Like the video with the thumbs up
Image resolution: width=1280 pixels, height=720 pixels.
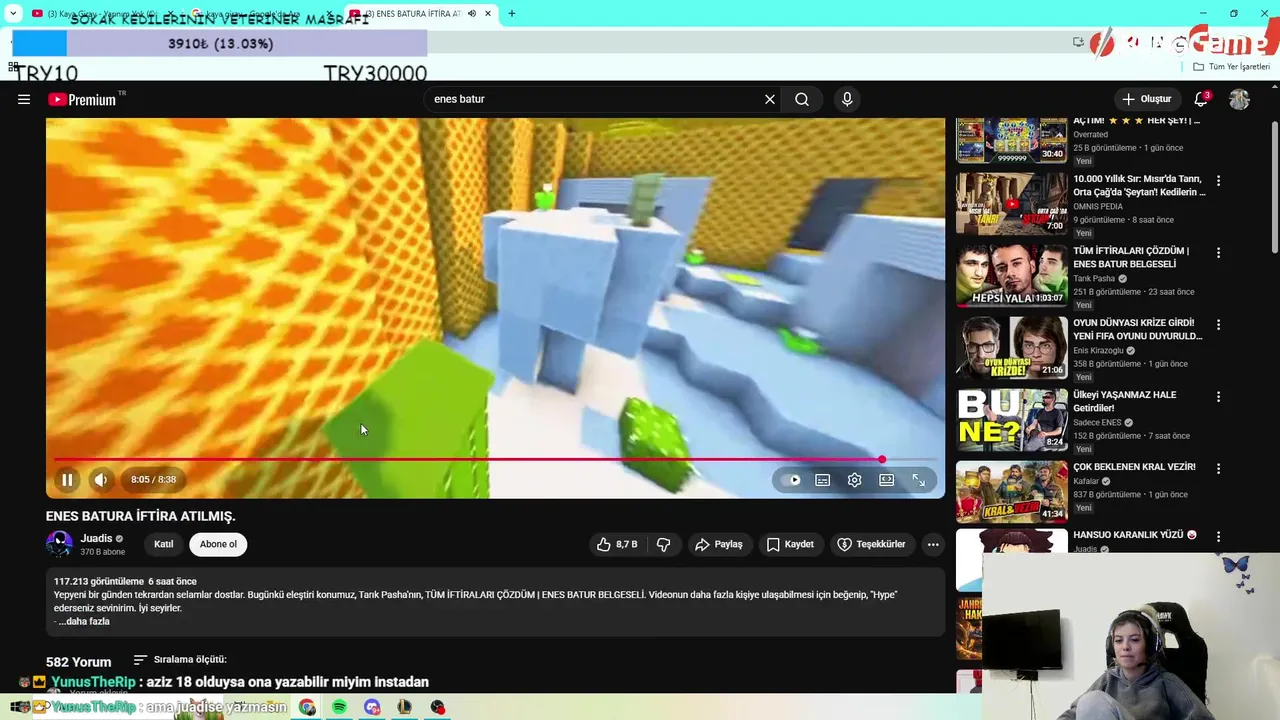tap(617, 544)
